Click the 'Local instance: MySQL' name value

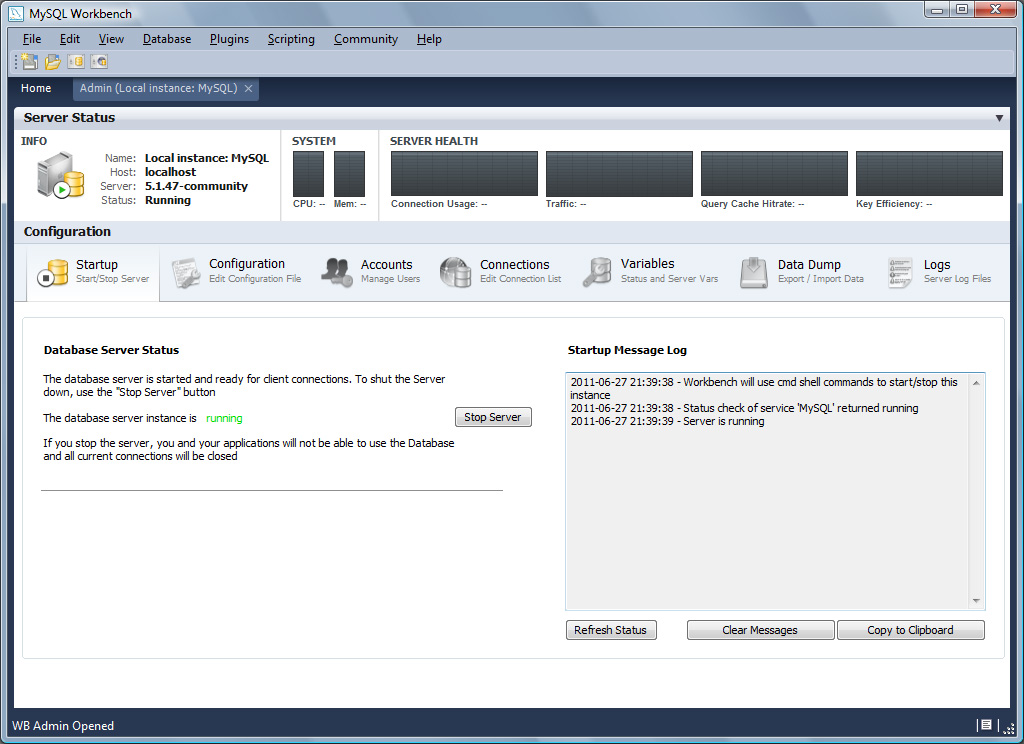pos(207,158)
